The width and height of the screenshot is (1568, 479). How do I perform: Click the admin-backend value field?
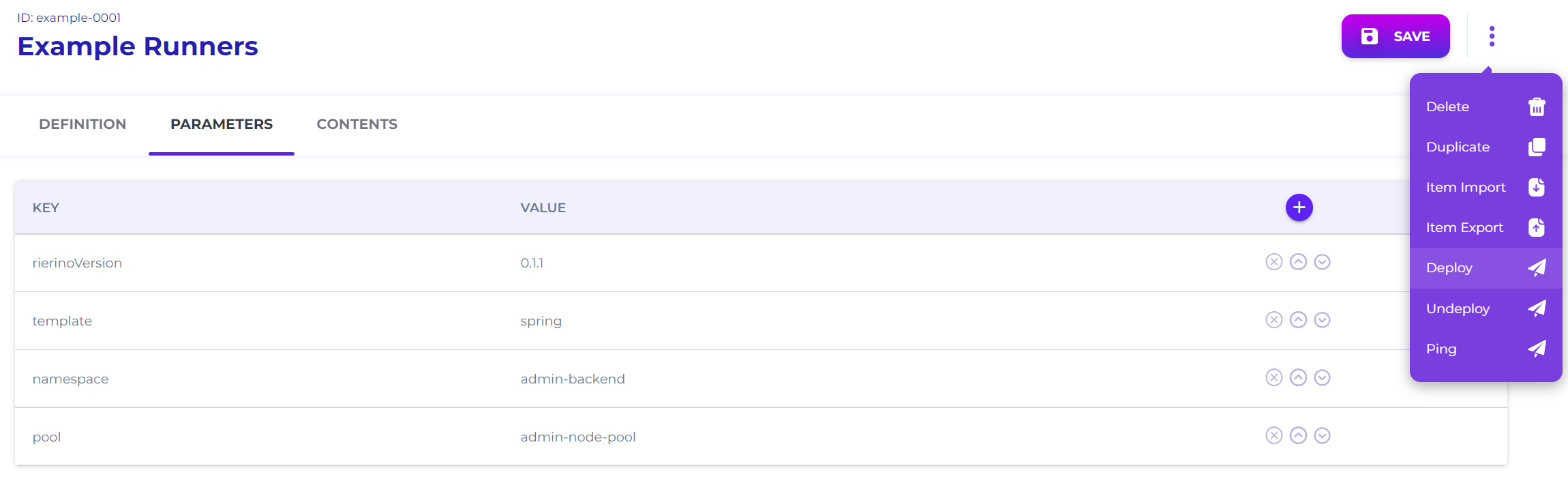coord(573,379)
